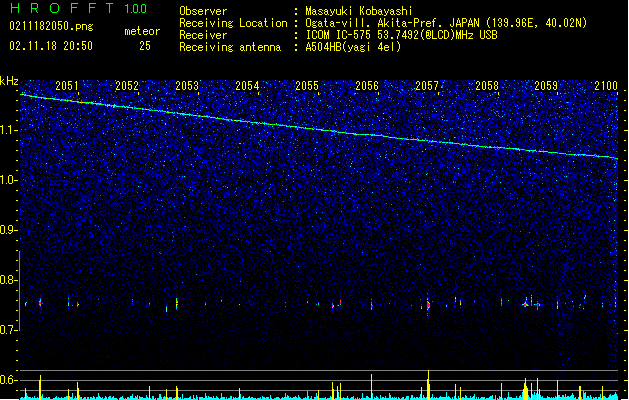This screenshot has height=400, width=629.
Task: Click the 'meteor' label
Action: [x=142, y=31]
